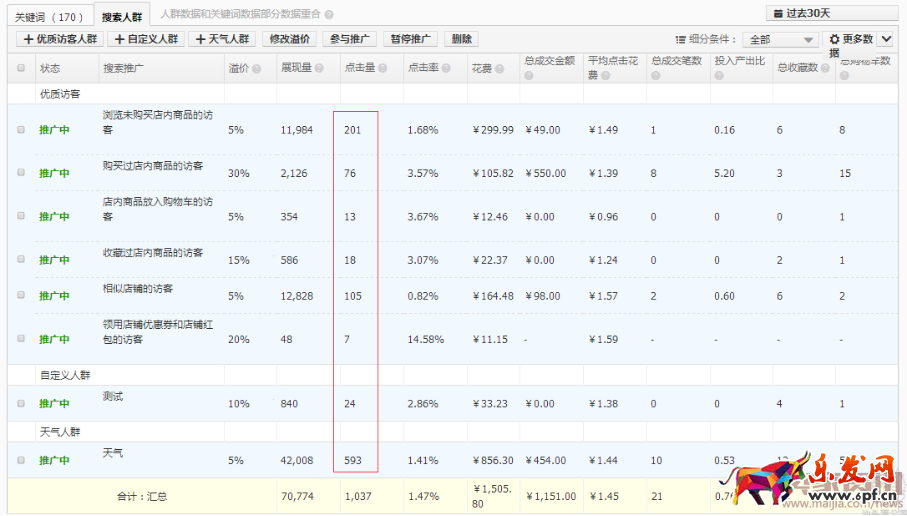Click the 合计：汇总 summary label

click(x=142, y=496)
